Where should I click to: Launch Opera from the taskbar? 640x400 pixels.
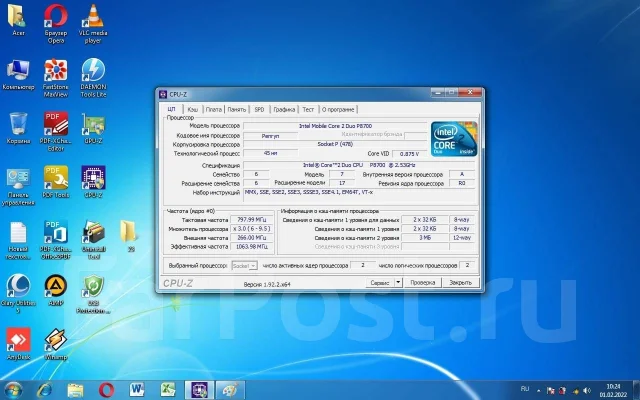(106, 390)
